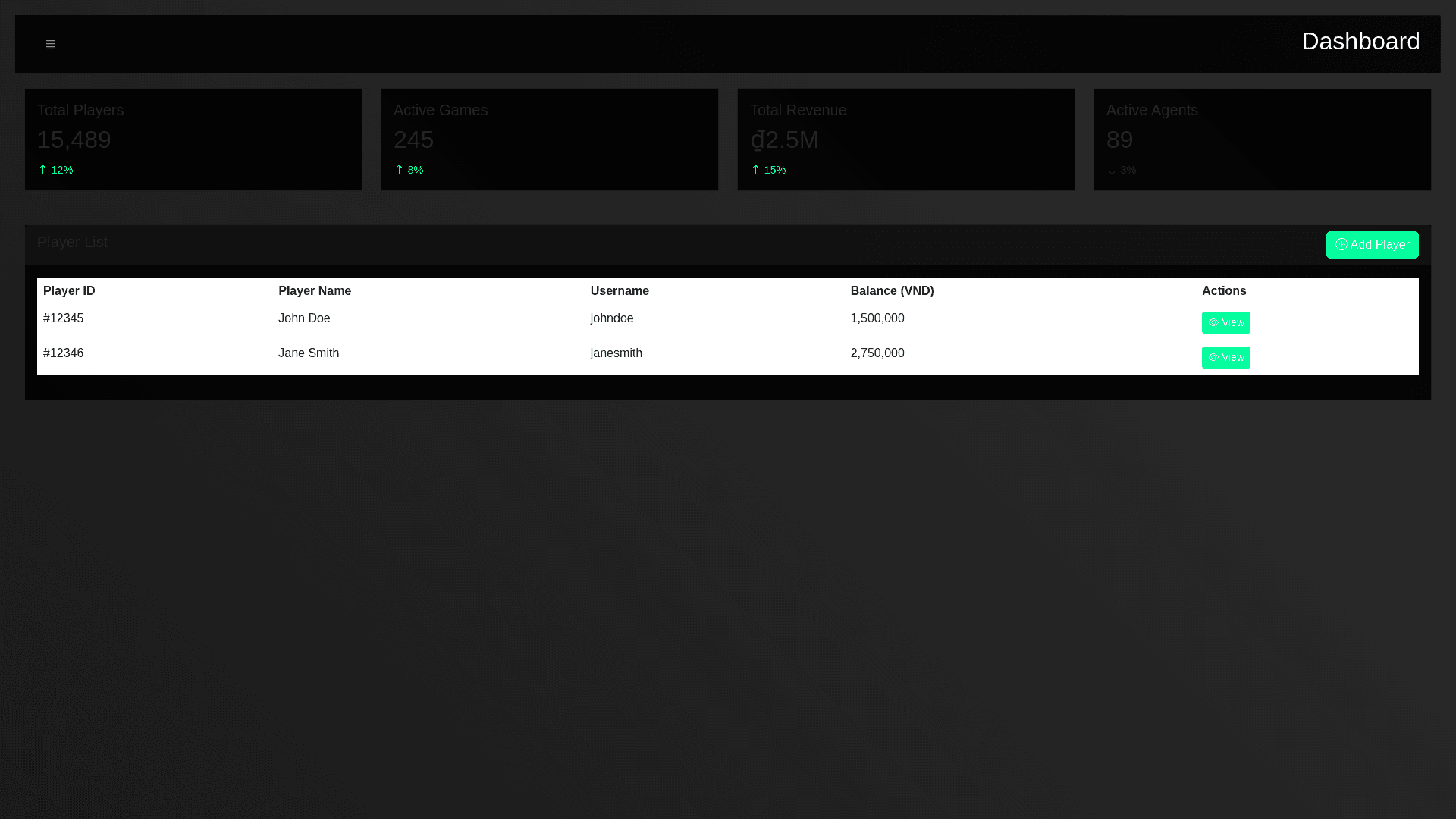
Task: Select the Active Games stat card
Action: (x=549, y=140)
